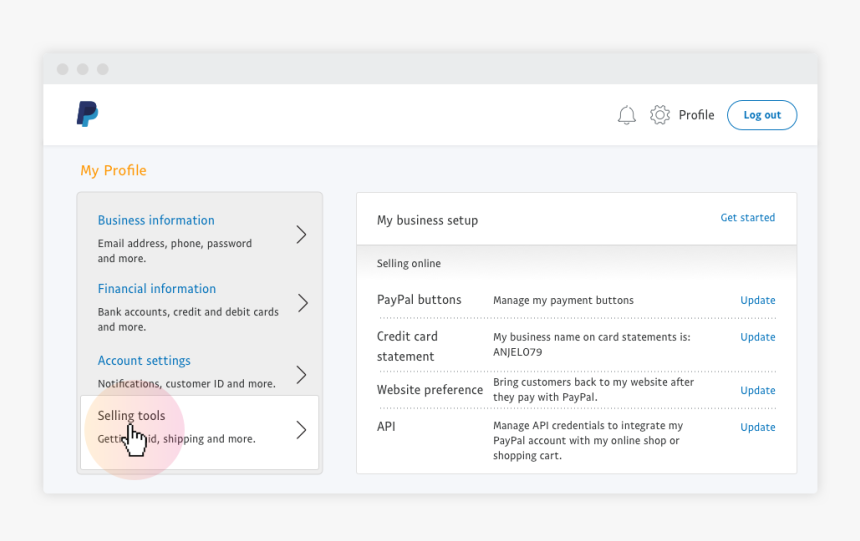Click the Log out button

coord(762,115)
